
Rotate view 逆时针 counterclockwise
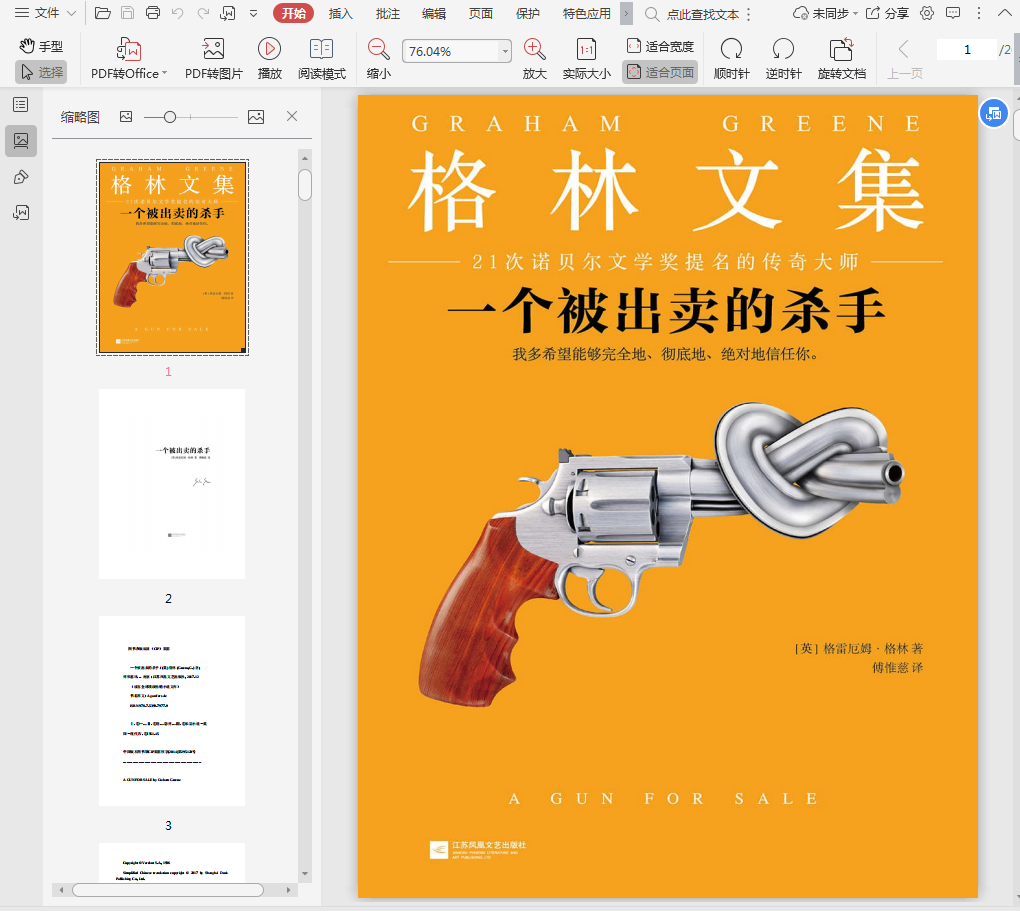(x=783, y=59)
